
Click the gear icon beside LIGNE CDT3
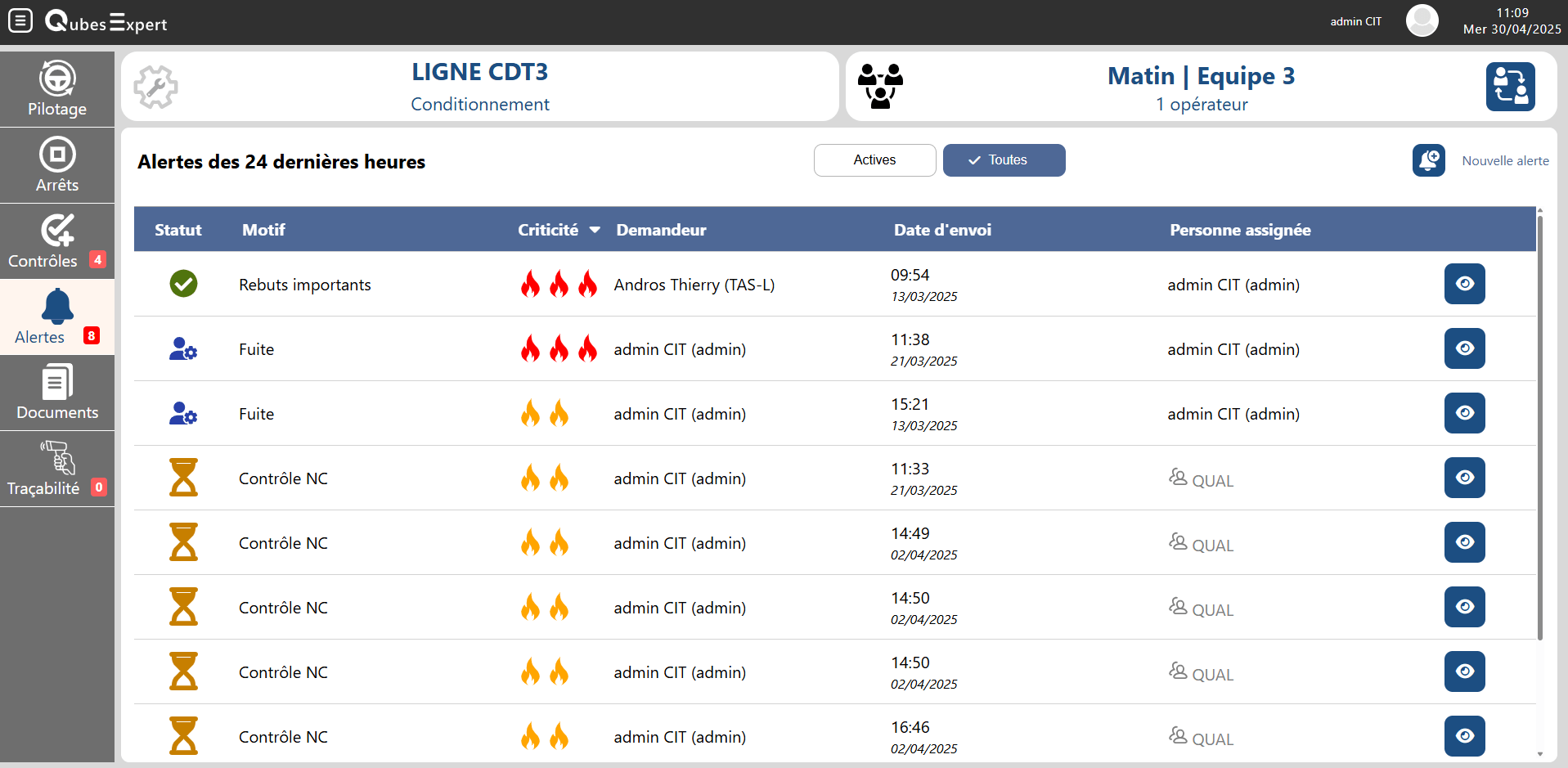[x=155, y=86]
